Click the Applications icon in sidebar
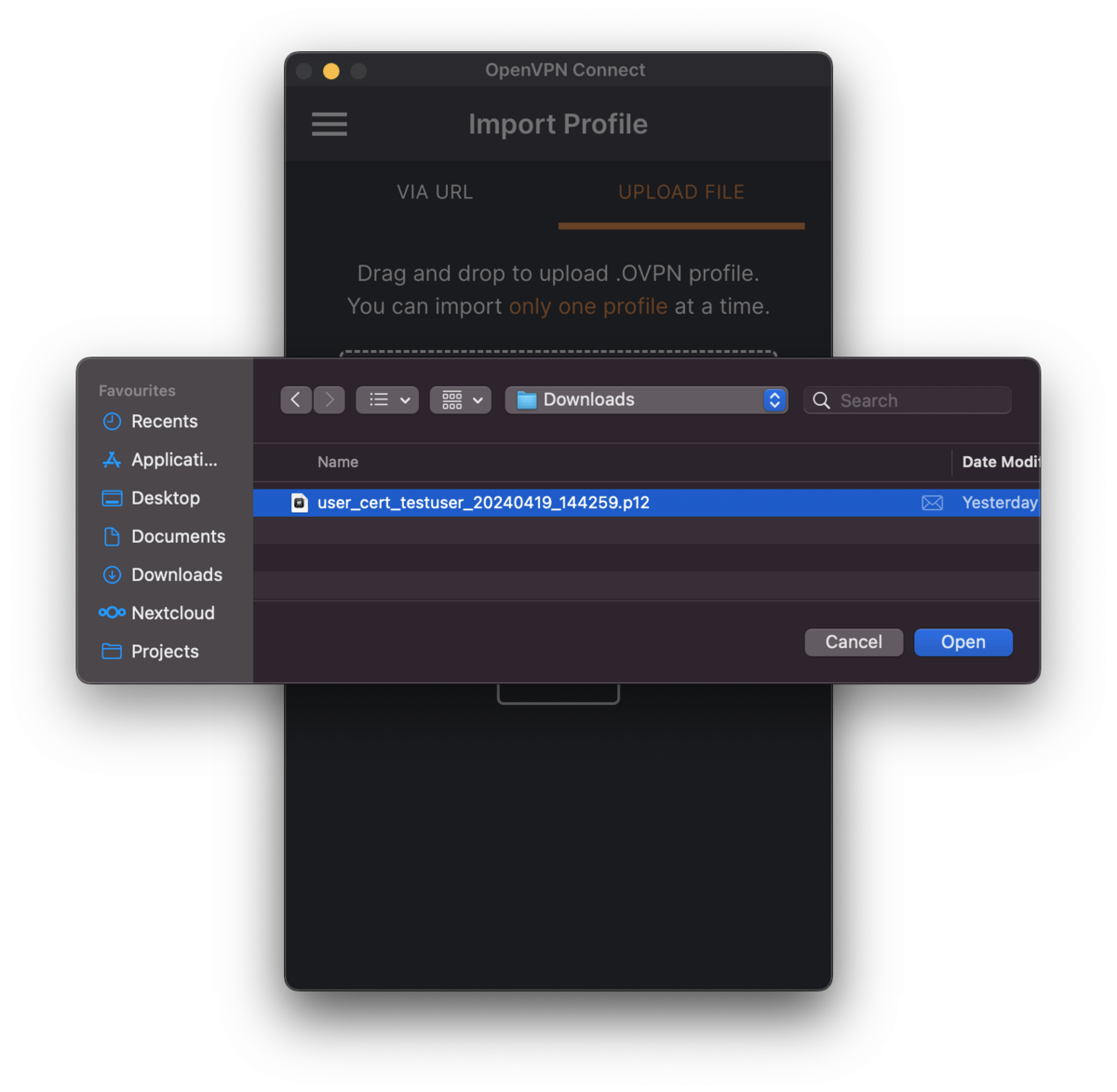The image size is (1117, 1092). [x=112, y=460]
